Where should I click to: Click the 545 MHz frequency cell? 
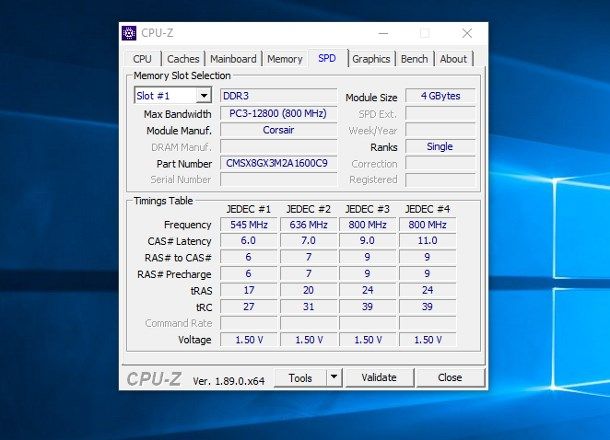[249, 224]
